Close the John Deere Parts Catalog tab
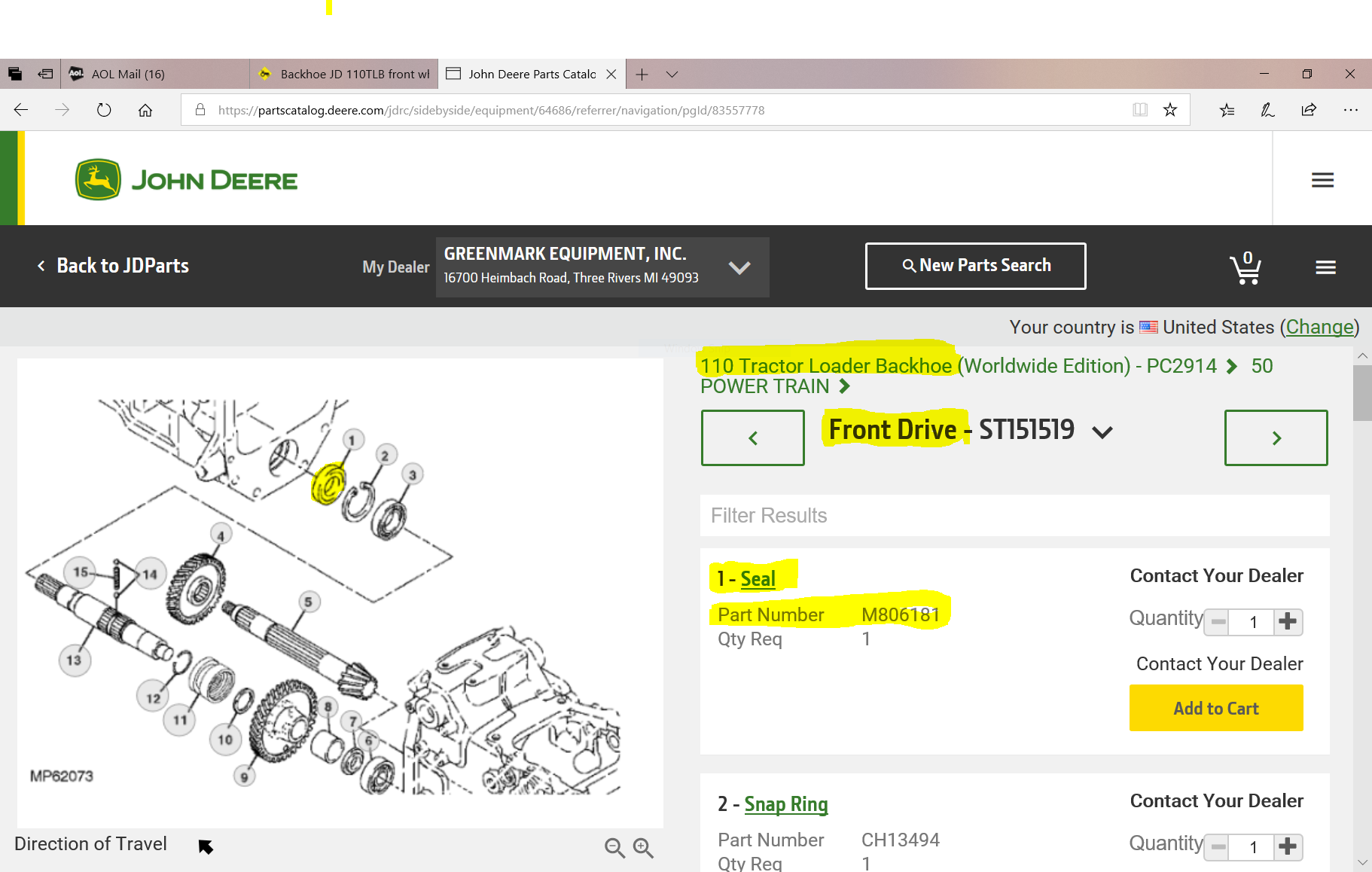 (x=611, y=74)
